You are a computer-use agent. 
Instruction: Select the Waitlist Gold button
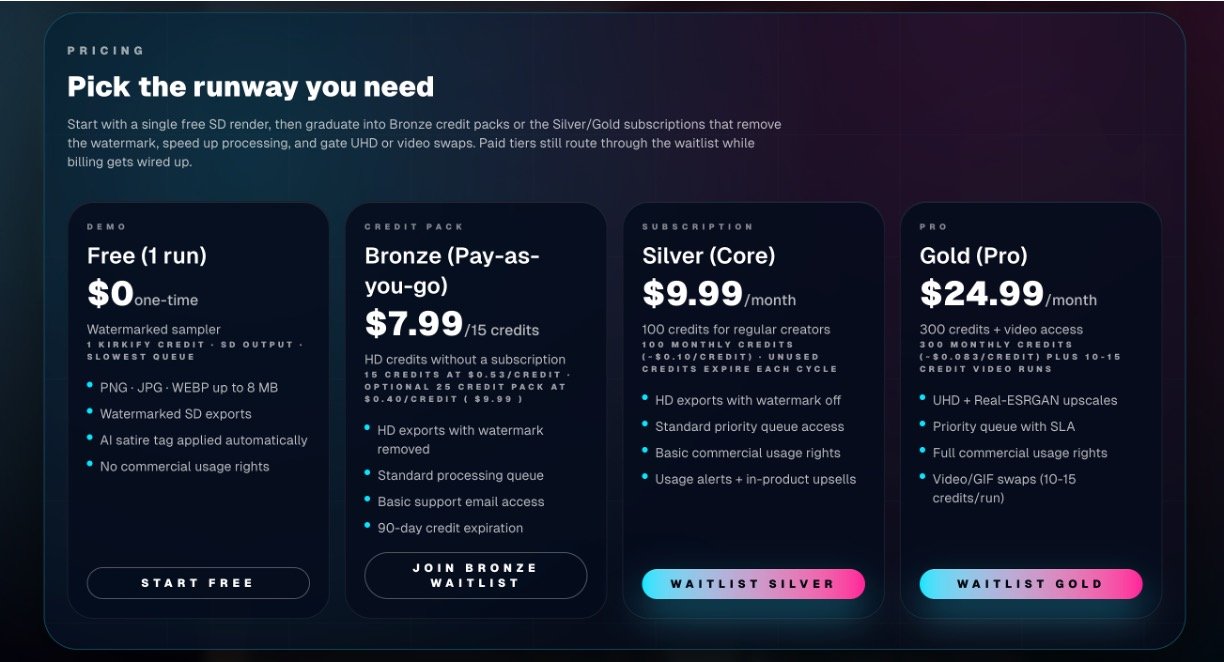[1030, 584]
